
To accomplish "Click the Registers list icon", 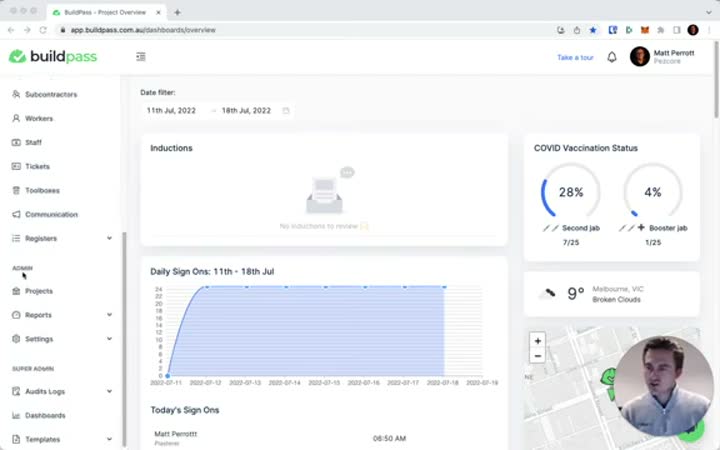I will click(16, 238).
